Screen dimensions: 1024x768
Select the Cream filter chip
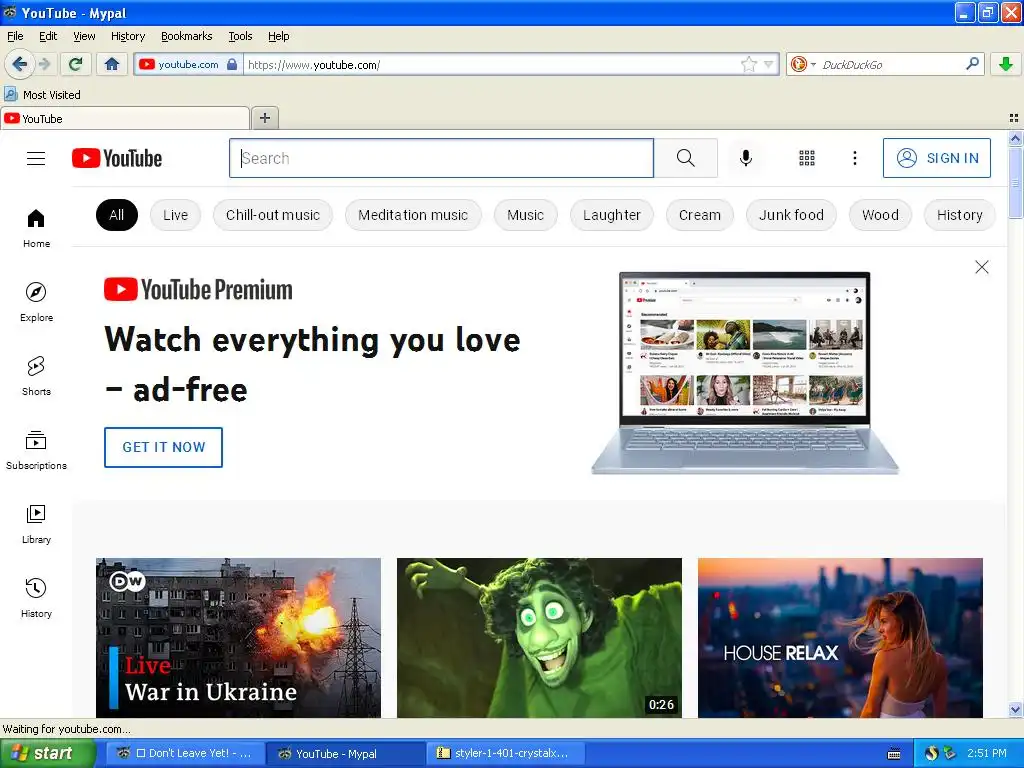point(699,215)
